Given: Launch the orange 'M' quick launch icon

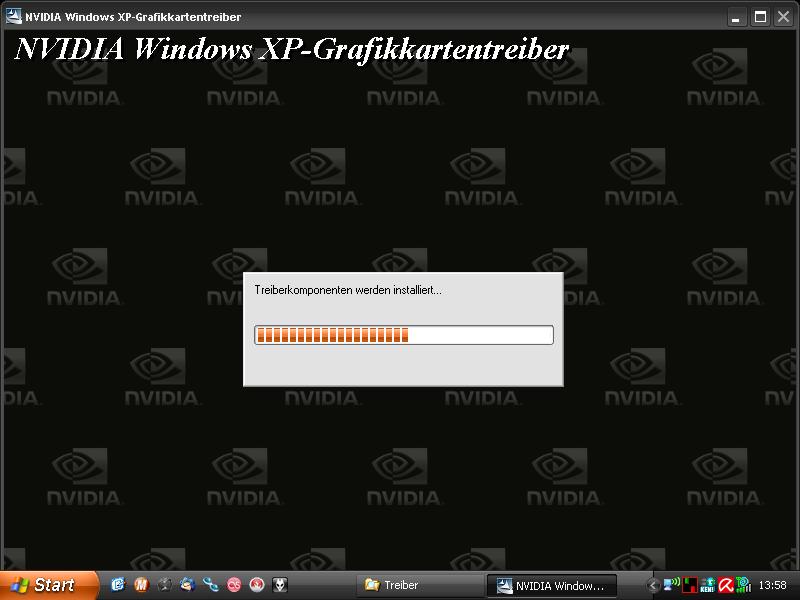Looking at the screenshot, I should [x=141, y=585].
